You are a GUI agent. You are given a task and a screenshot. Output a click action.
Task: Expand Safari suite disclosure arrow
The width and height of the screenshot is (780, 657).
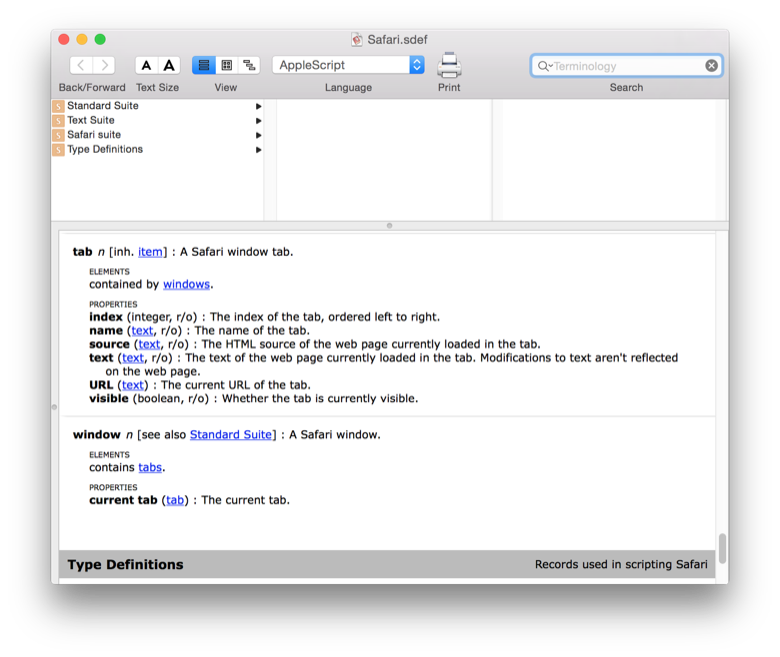[x=258, y=135]
